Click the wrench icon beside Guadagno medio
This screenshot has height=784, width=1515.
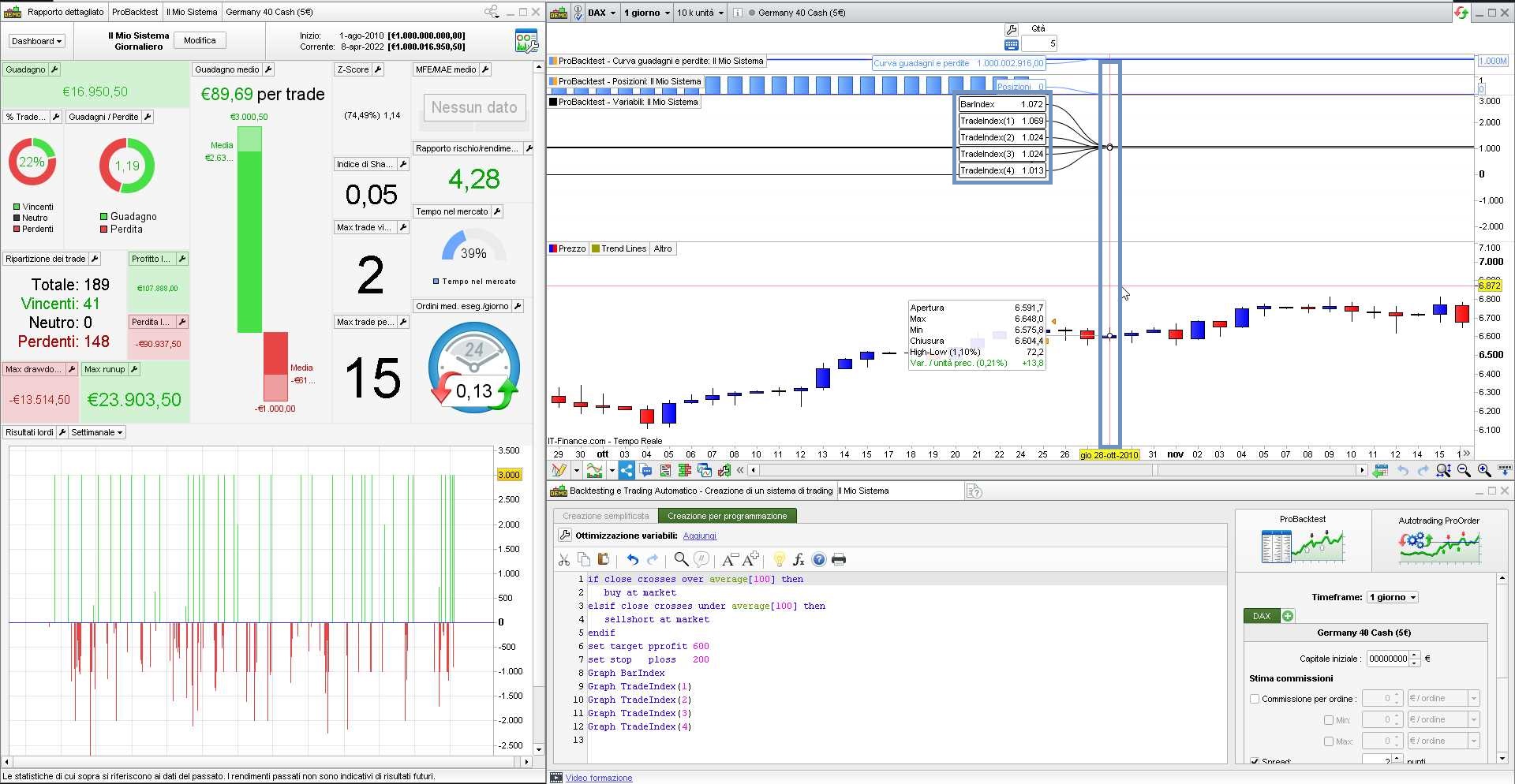click(268, 69)
